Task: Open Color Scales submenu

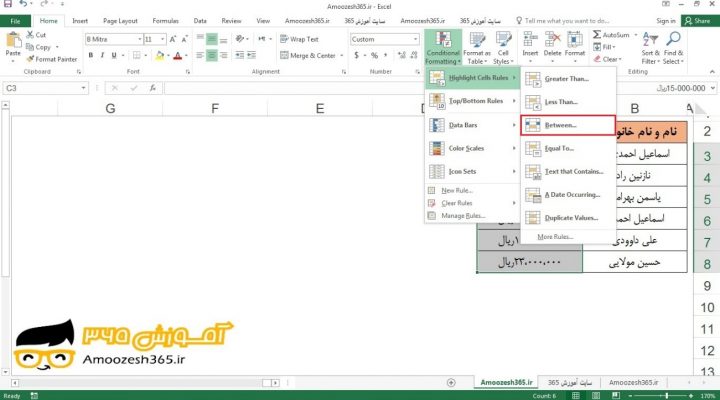Action: click(472, 148)
